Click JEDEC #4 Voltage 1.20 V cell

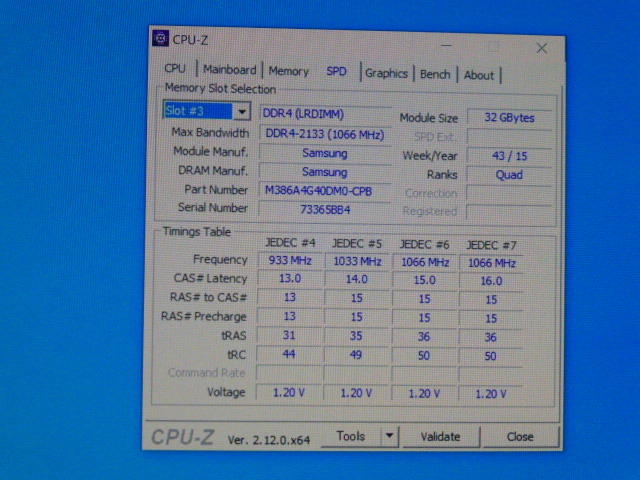point(290,393)
